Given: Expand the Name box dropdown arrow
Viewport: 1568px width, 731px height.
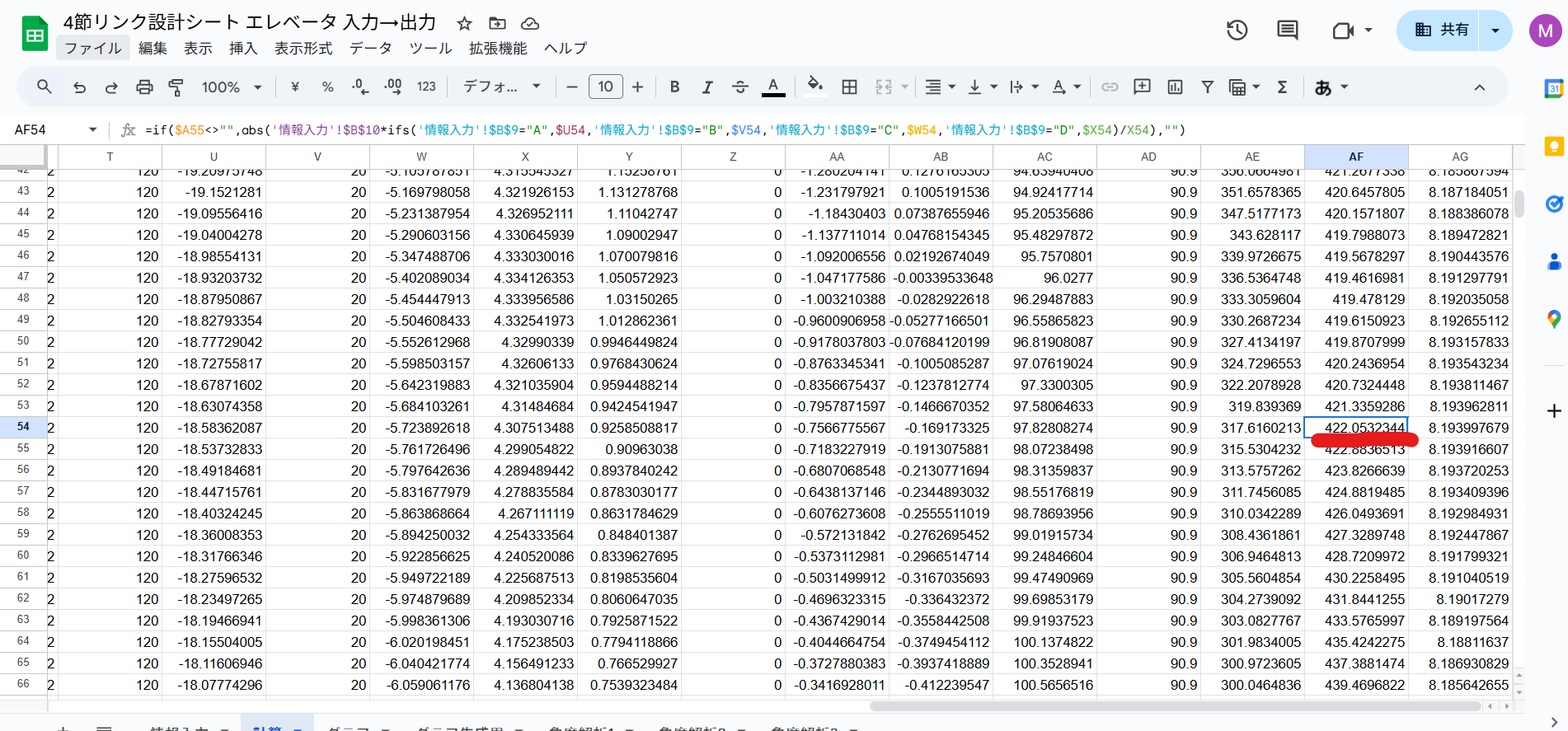Looking at the screenshot, I should 92,129.
